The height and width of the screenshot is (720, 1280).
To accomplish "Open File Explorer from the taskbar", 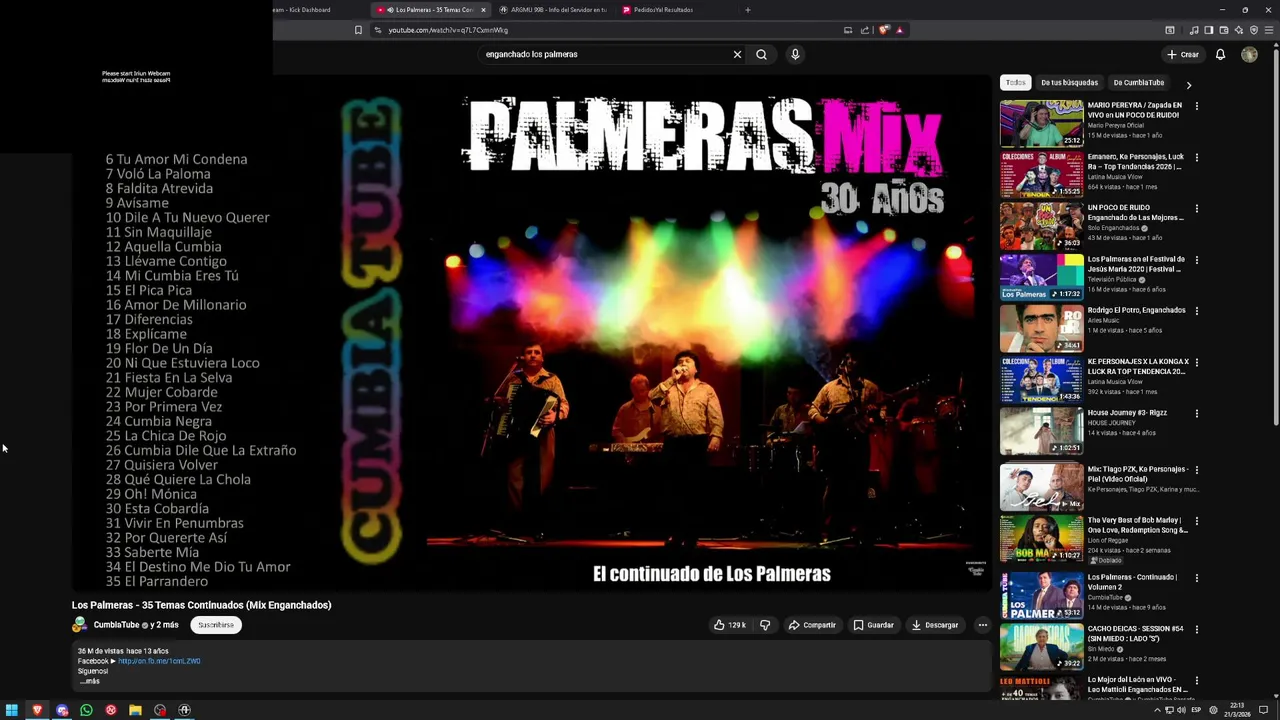I will click(x=135, y=710).
